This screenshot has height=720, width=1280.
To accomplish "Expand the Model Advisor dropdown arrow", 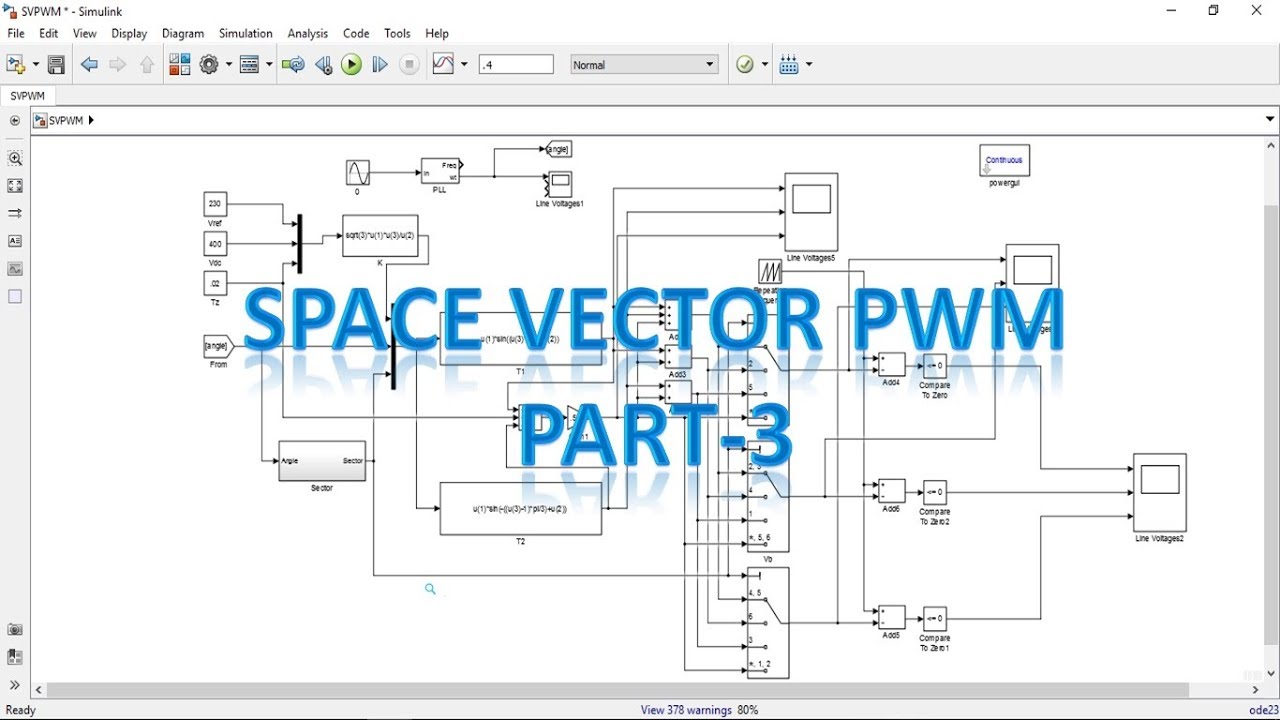I will pos(765,65).
